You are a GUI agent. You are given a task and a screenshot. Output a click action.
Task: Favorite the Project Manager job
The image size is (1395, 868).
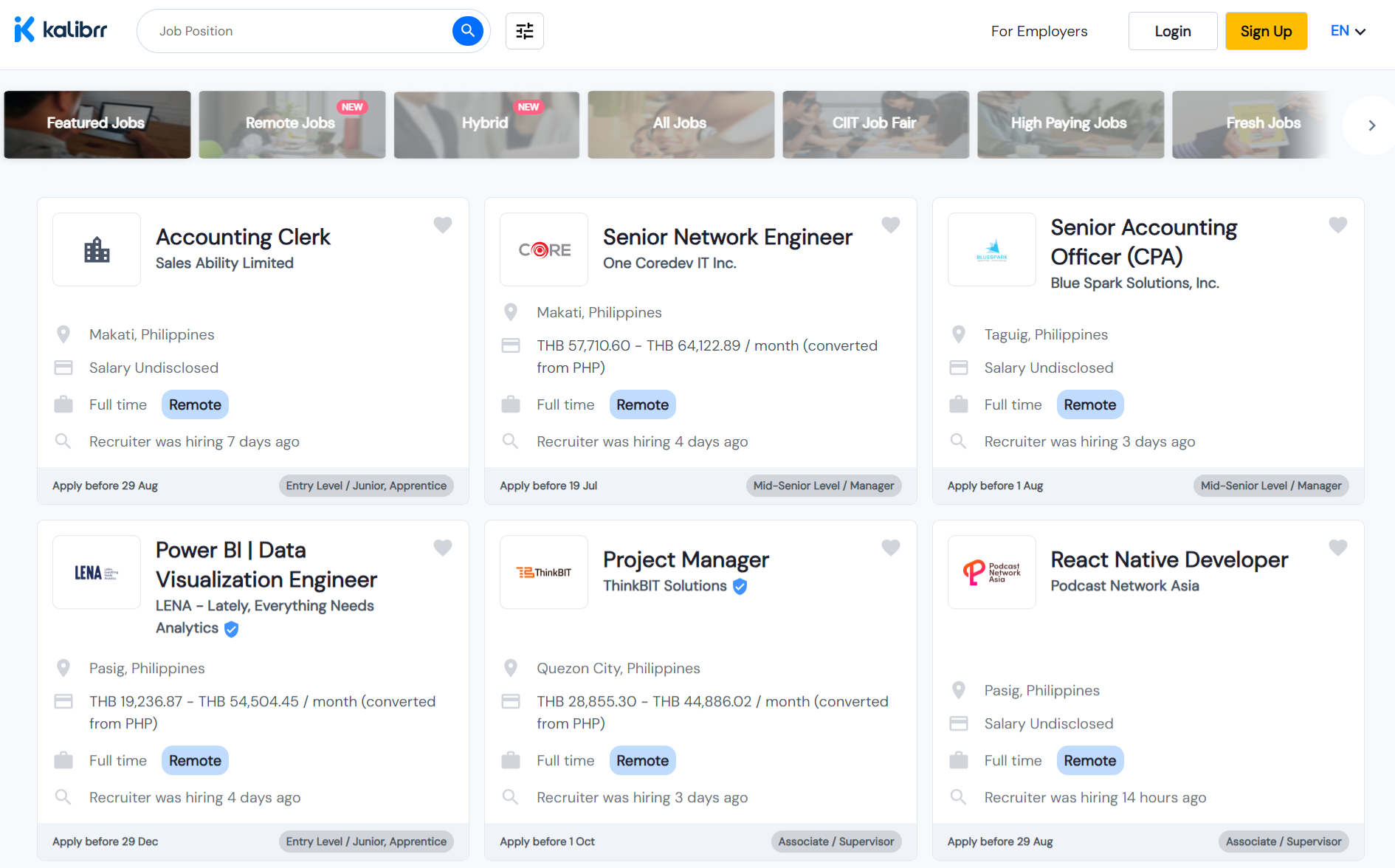coord(891,547)
